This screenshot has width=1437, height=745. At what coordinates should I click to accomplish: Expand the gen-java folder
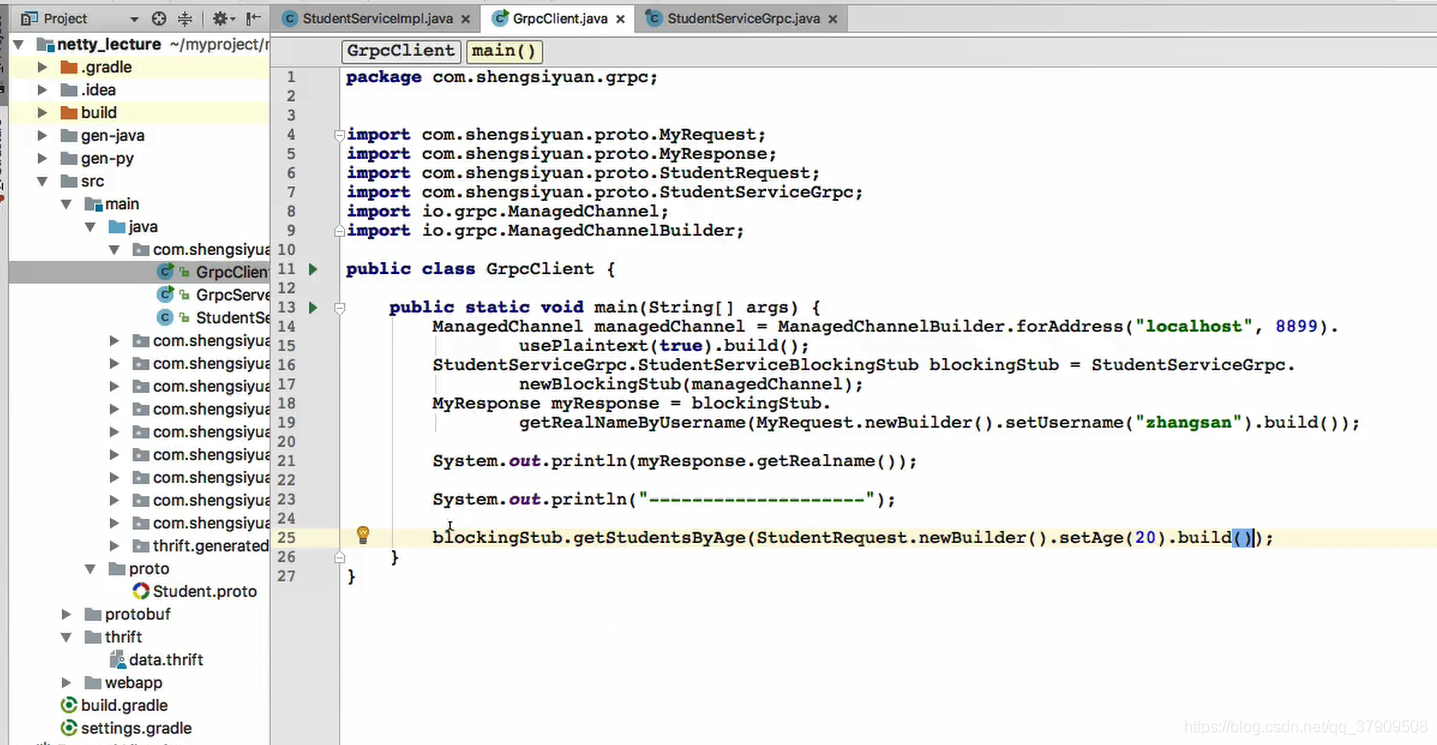point(42,136)
